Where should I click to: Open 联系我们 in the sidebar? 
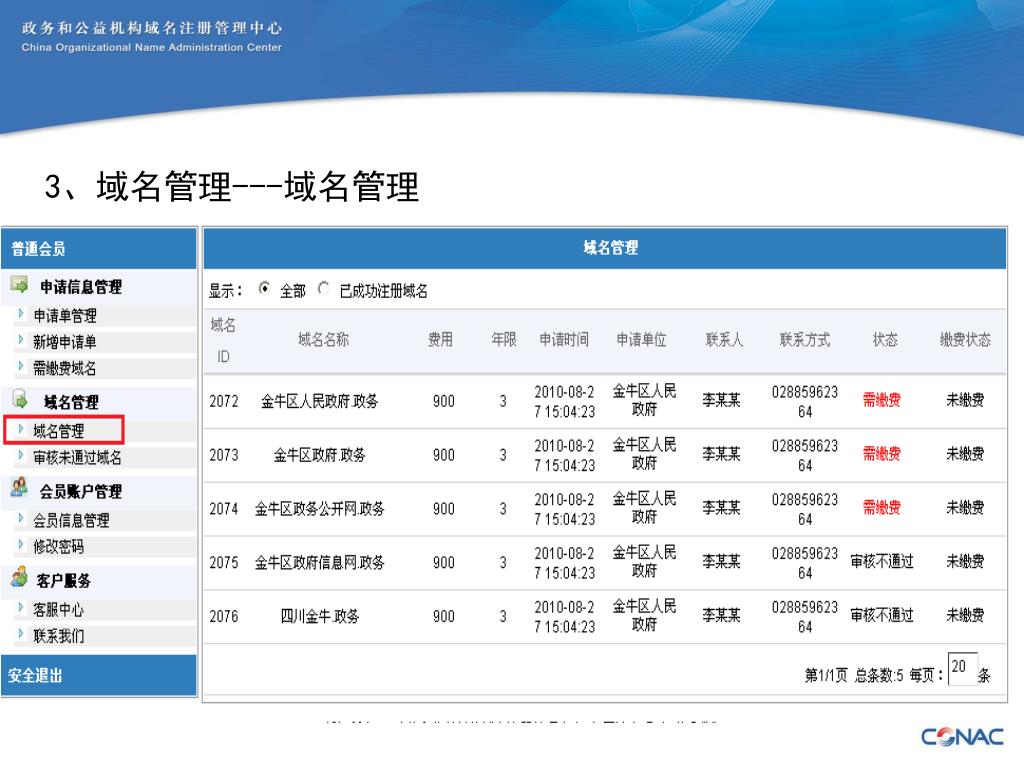coord(59,636)
